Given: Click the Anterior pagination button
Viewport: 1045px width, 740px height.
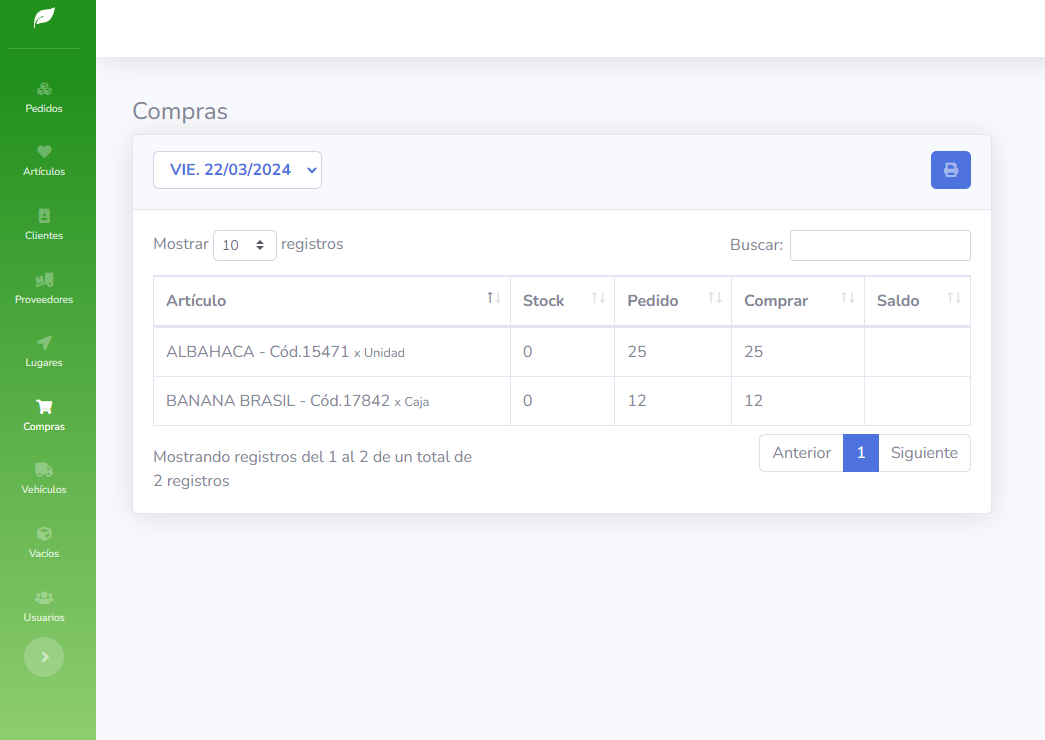Looking at the screenshot, I should tap(801, 453).
